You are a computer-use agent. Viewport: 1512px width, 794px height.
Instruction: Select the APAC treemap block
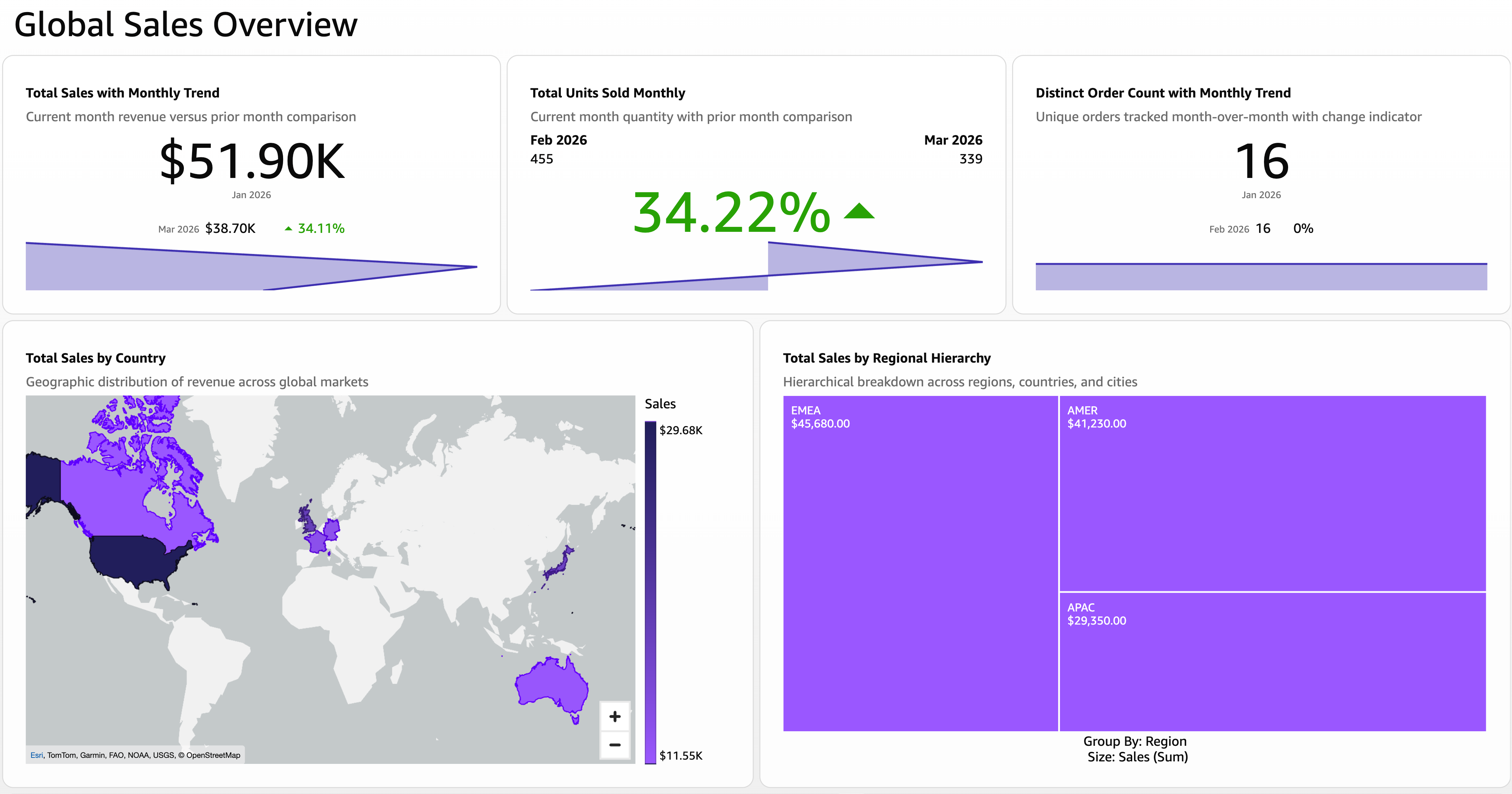(1273, 662)
